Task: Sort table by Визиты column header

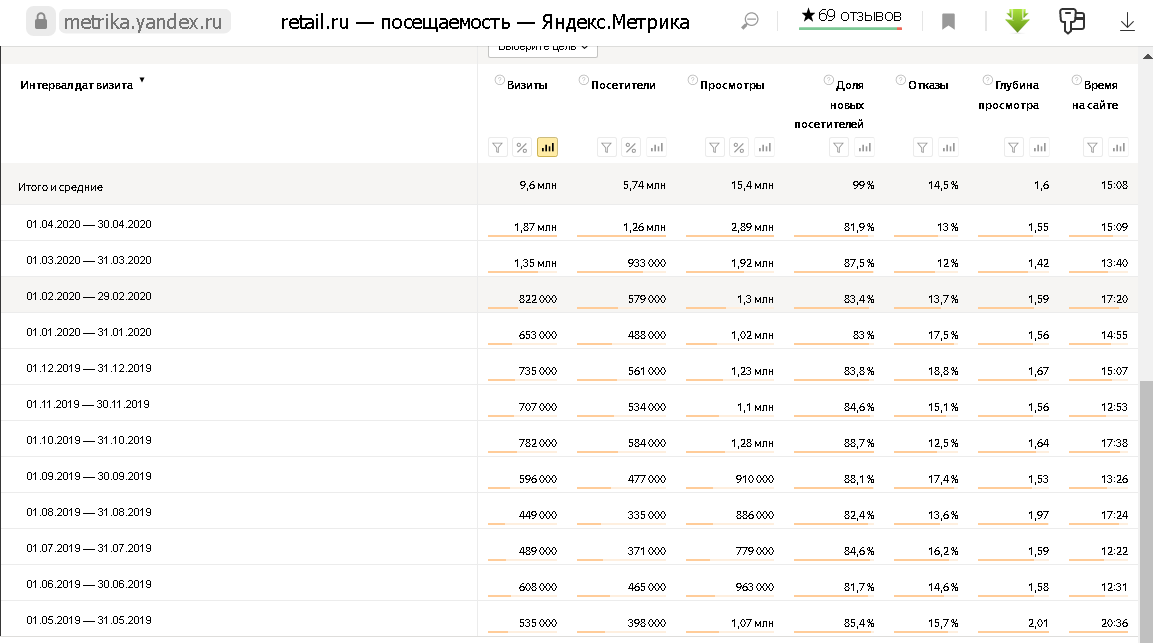Action: pyautogui.click(x=527, y=85)
